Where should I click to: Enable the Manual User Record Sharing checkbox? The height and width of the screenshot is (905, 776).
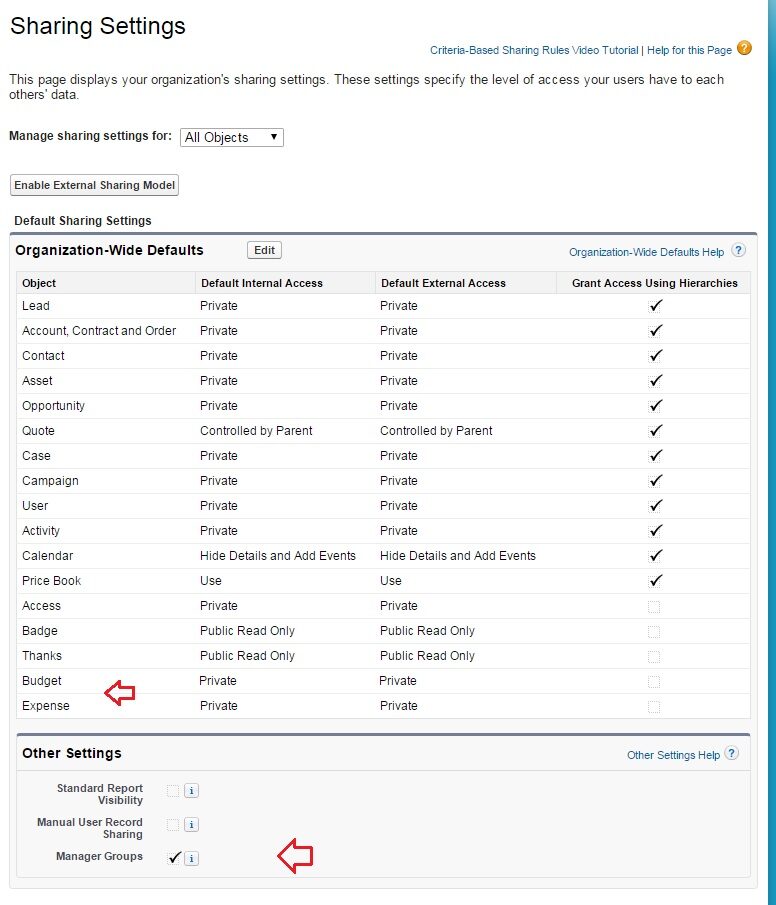click(x=173, y=825)
